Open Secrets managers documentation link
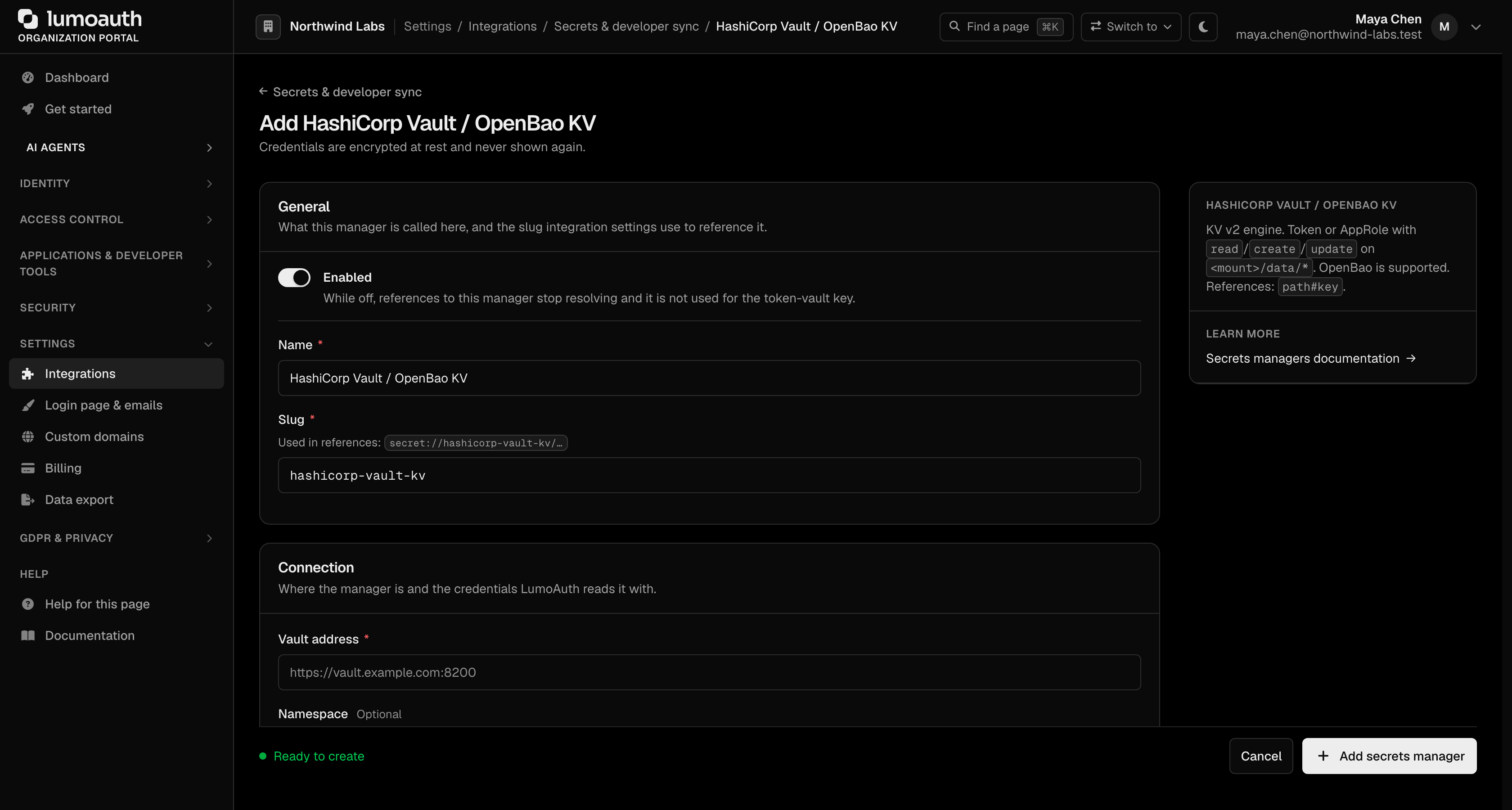The image size is (1512, 810). (x=1310, y=359)
